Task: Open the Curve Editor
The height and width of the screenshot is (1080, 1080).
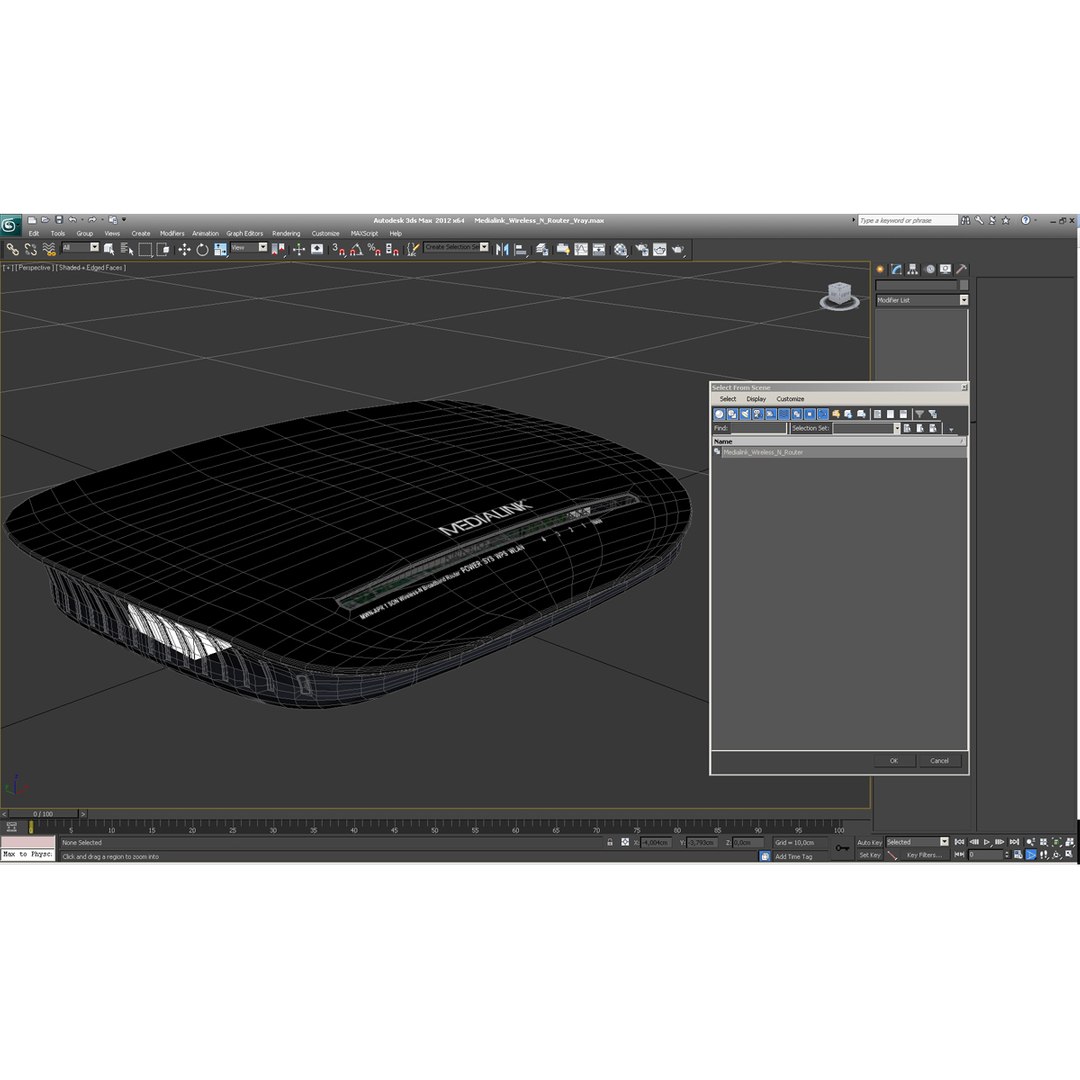Action: pos(581,249)
